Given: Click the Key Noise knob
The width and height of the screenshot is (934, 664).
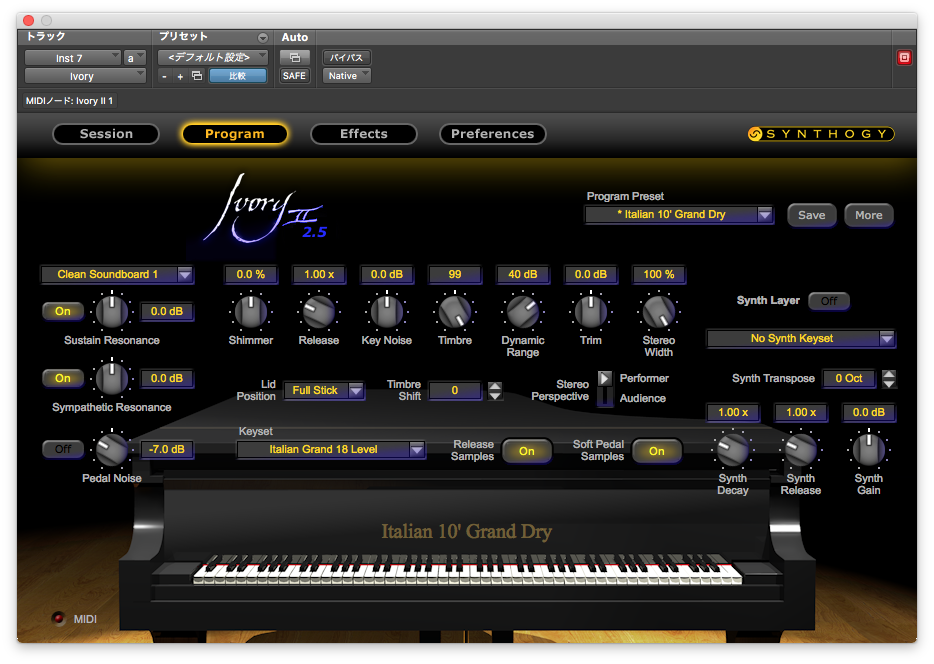Looking at the screenshot, I should tap(387, 311).
